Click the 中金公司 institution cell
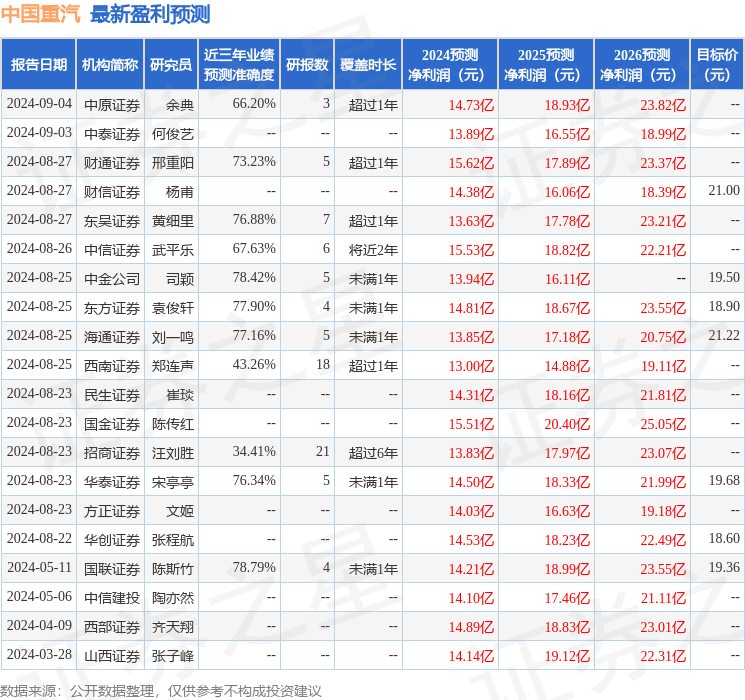Viewport: 745px width, 700px height. click(112, 279)
